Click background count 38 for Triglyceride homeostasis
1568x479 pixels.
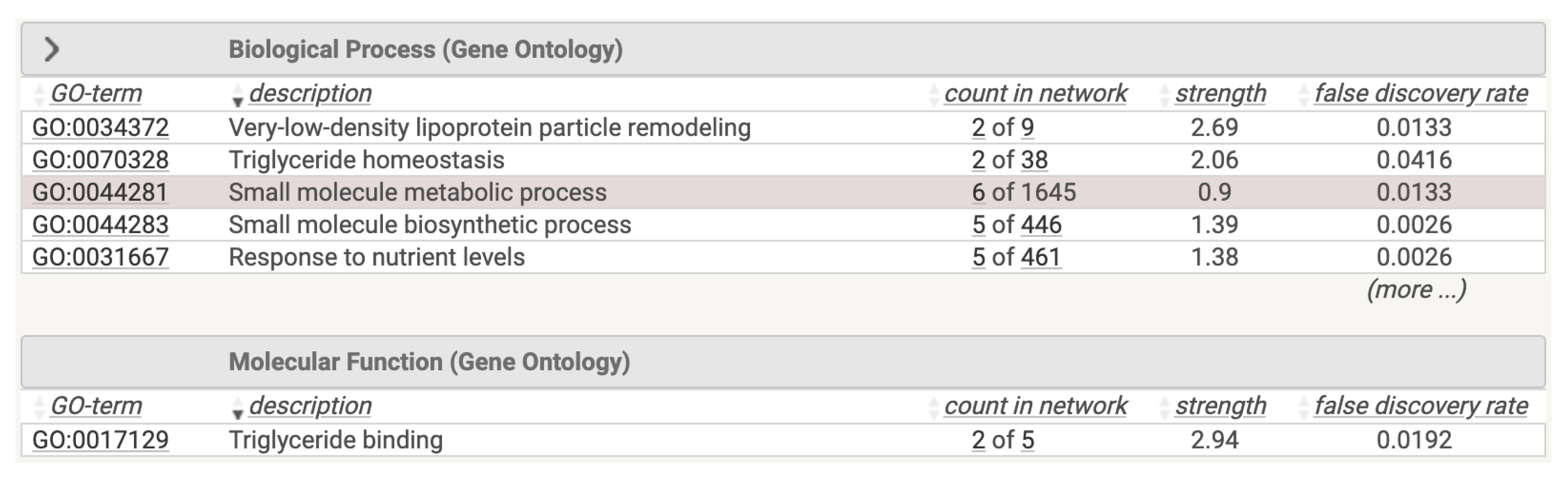pos(1034,160)
